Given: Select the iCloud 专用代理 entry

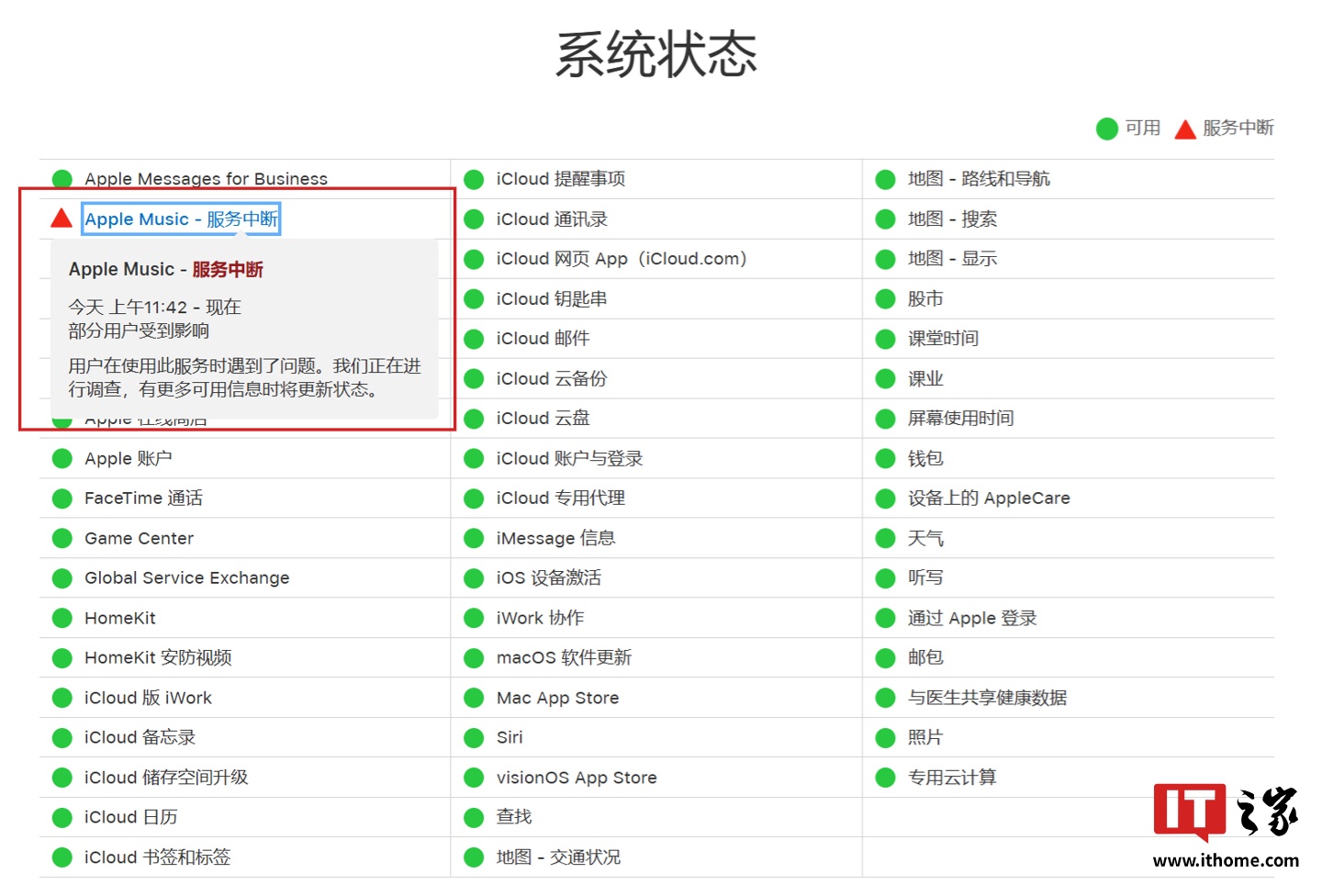Looking at the screenshot, I should [x=561, y=498].
